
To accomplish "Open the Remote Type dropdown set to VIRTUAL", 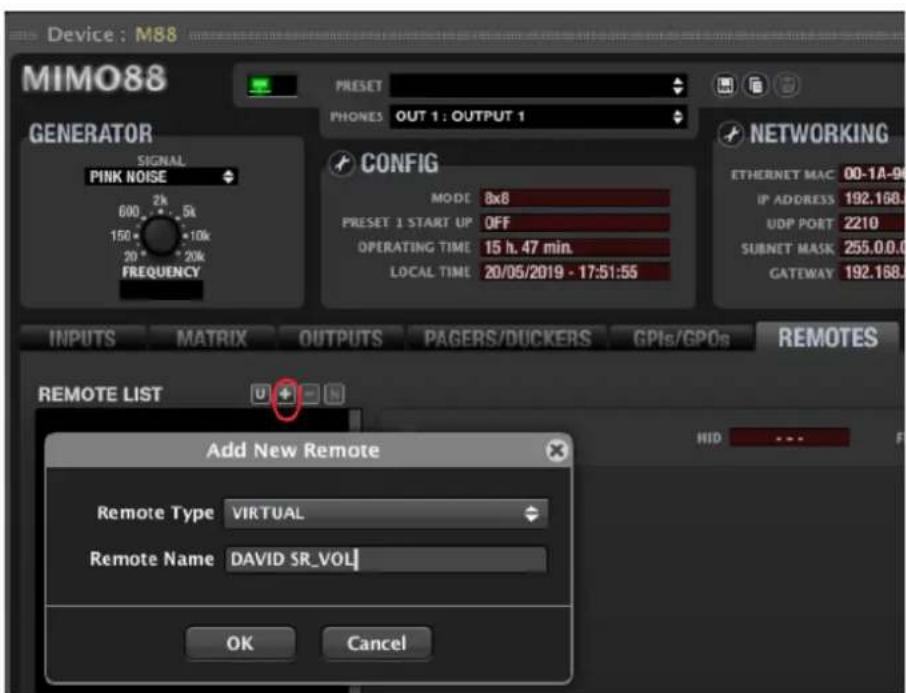I will pyautogui.click(x=386, y=513).
